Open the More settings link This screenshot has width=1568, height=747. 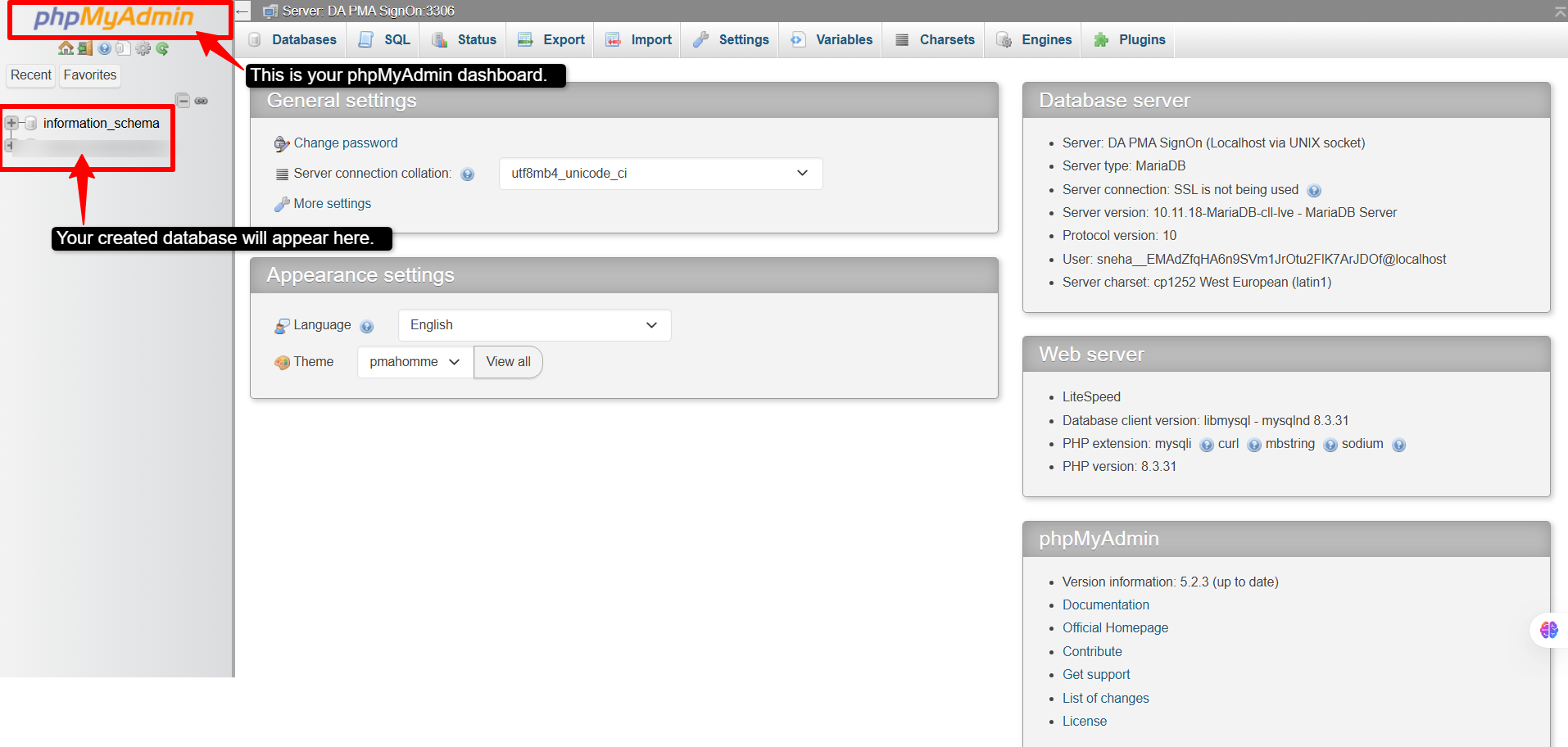click(333, 204)
